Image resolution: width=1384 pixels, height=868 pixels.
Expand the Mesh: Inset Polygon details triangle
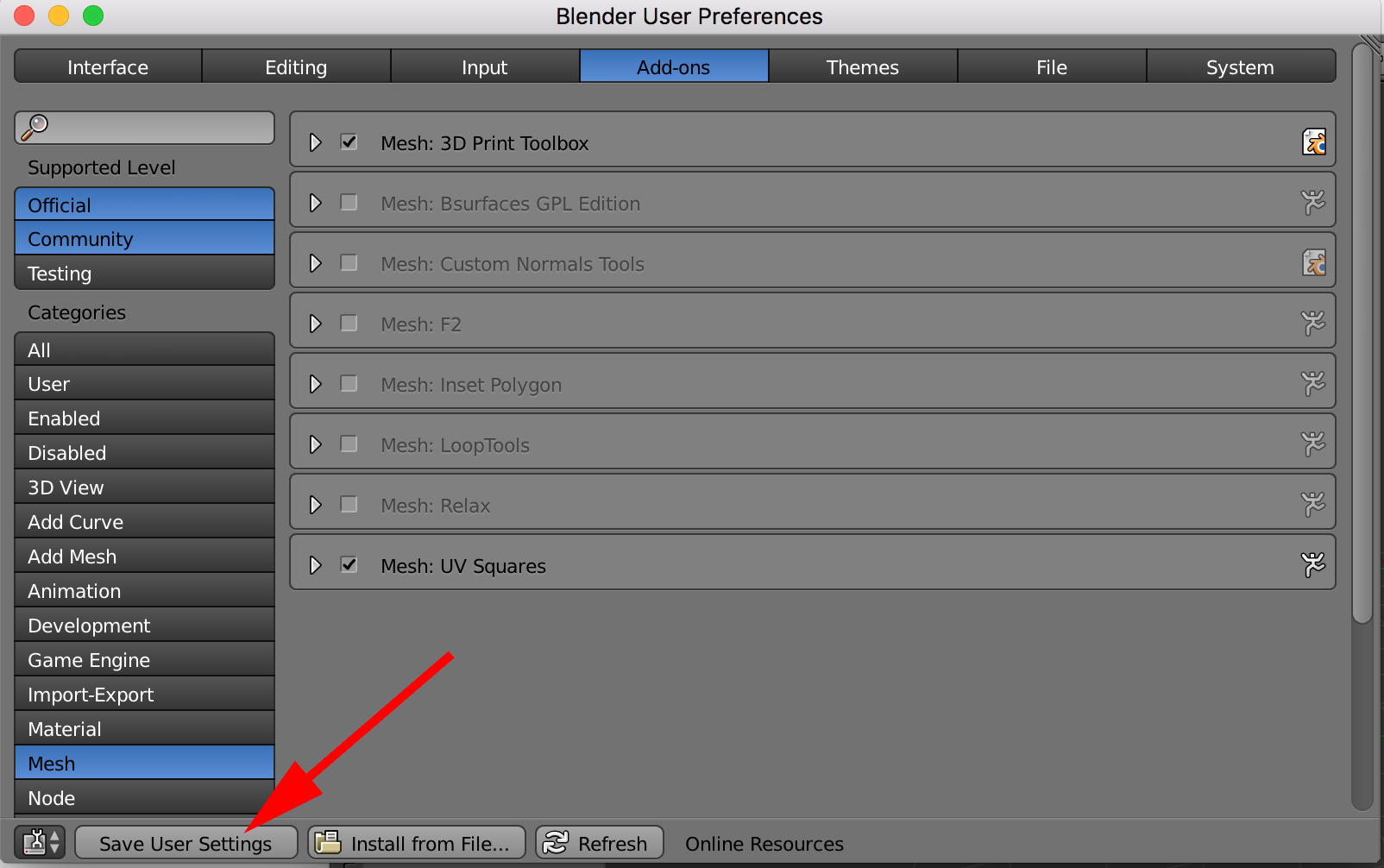click(316, 384)
